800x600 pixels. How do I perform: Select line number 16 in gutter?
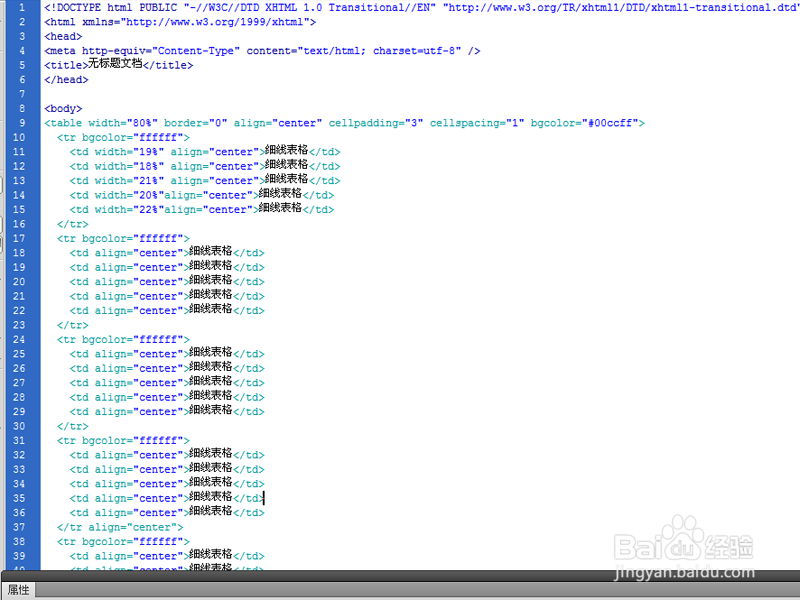click(19, 224)
